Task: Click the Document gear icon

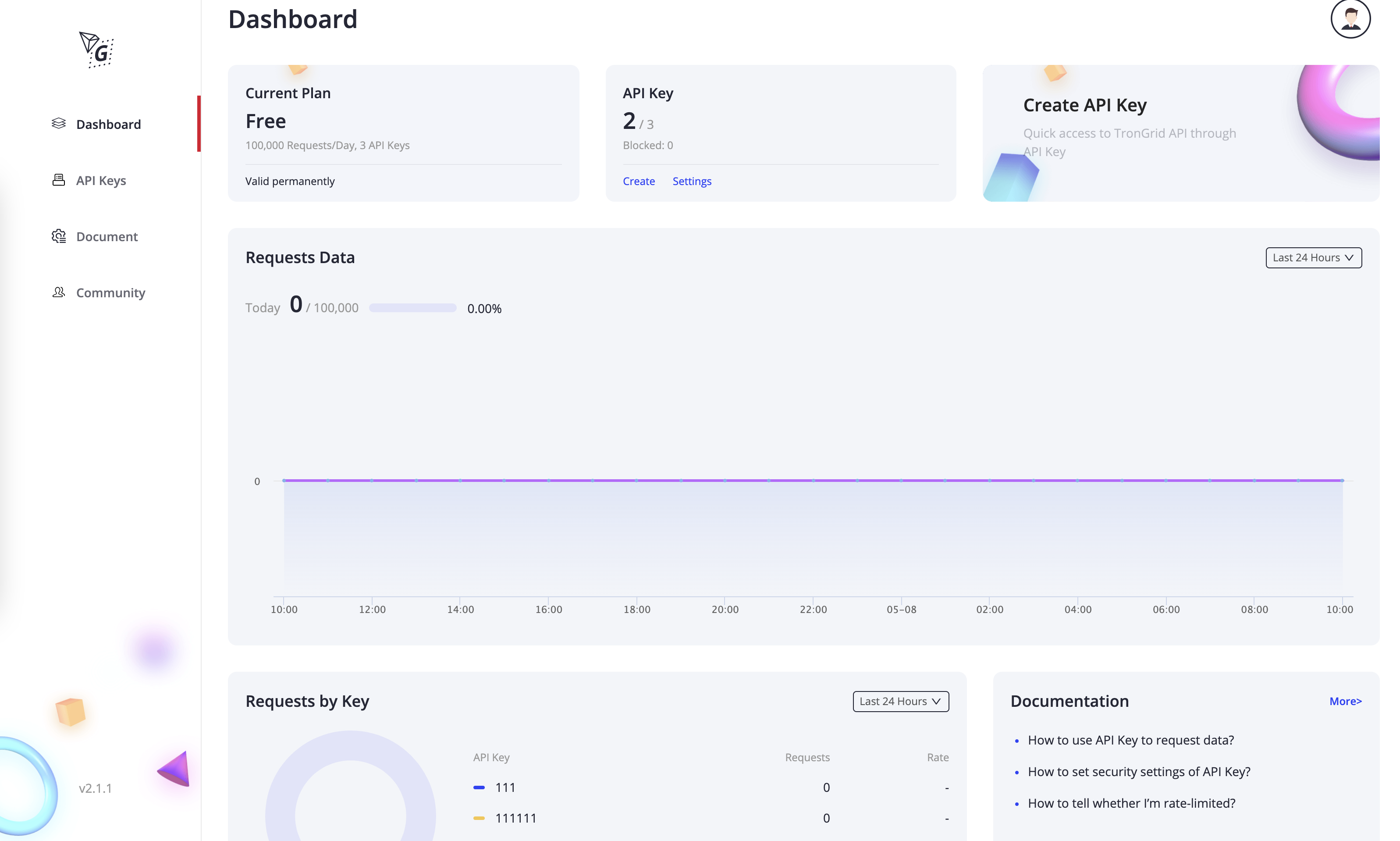Action: tap(58, 236)
